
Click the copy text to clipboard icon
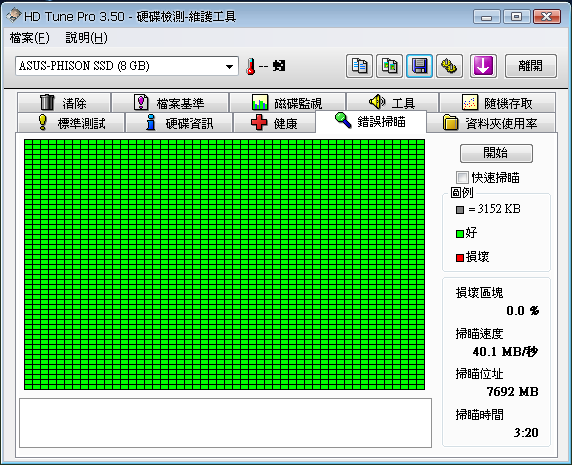tap(359, 66)
